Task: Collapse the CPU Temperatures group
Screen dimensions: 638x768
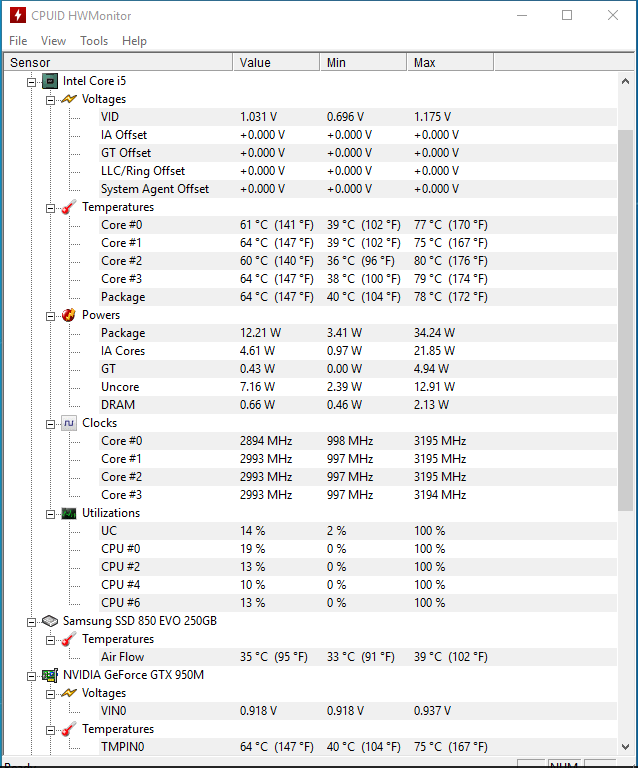Action: pos(50,208)
